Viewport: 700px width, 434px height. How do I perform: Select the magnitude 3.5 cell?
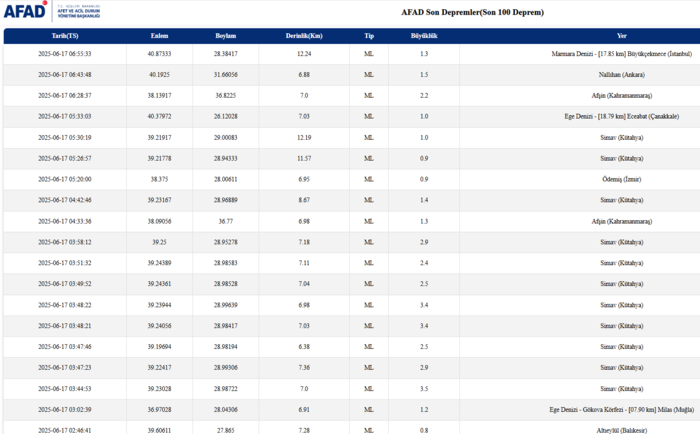(424, 389)
